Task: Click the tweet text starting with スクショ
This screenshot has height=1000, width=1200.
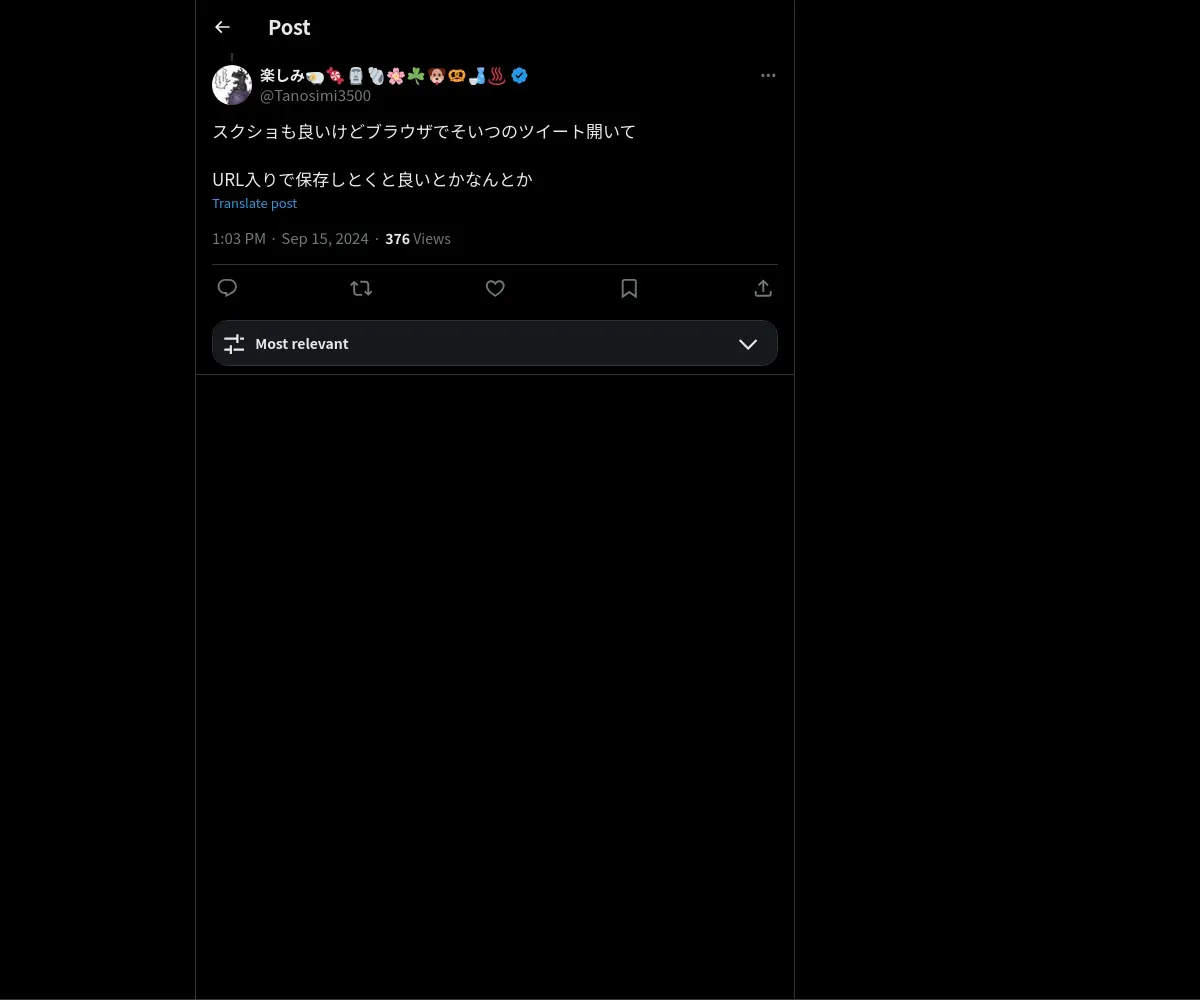Action: pyautogui.click(x=424, y=156)
